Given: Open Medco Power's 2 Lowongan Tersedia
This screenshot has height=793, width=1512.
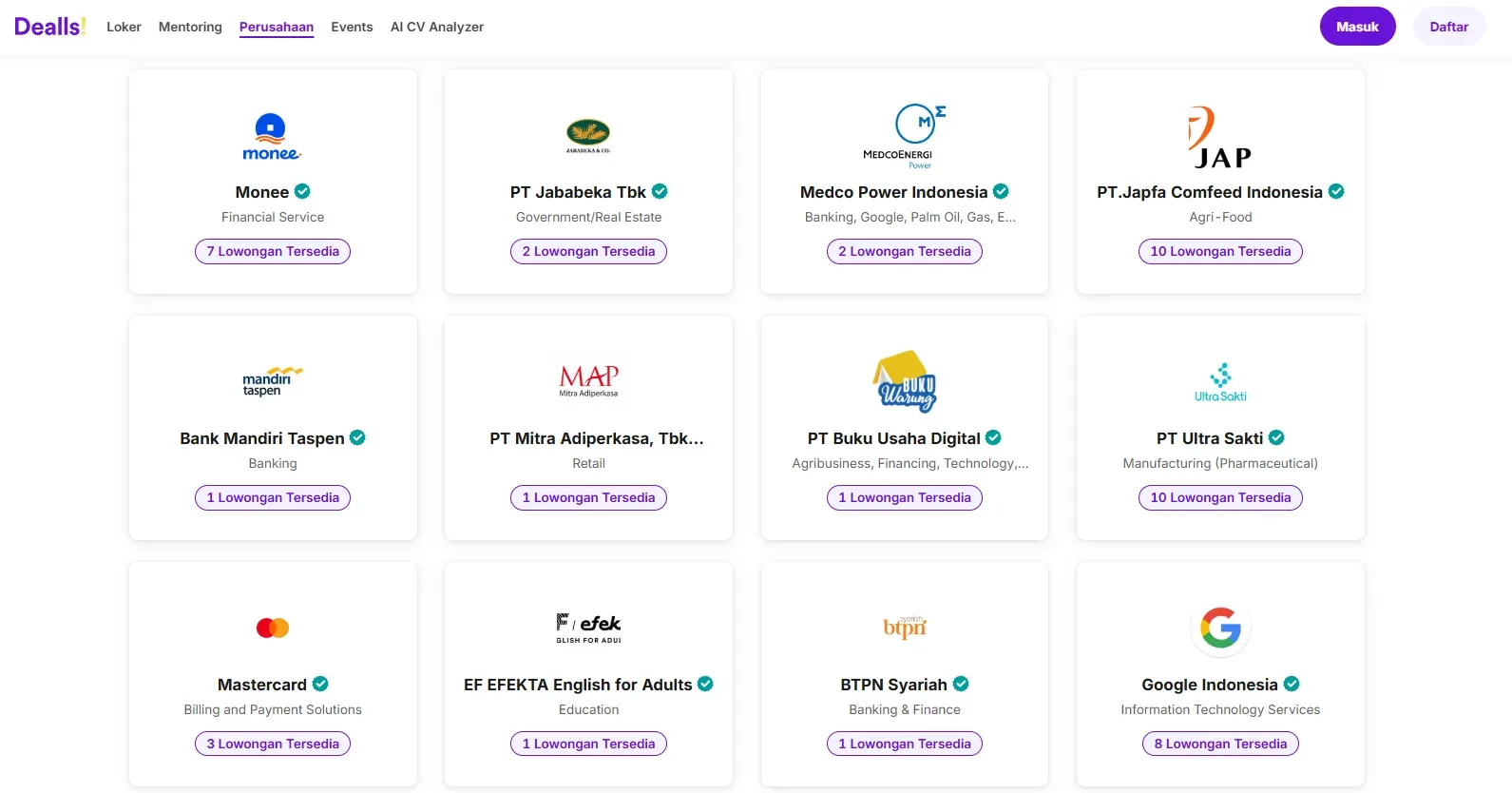Looking at the screenshot, I should click(905, 251).
